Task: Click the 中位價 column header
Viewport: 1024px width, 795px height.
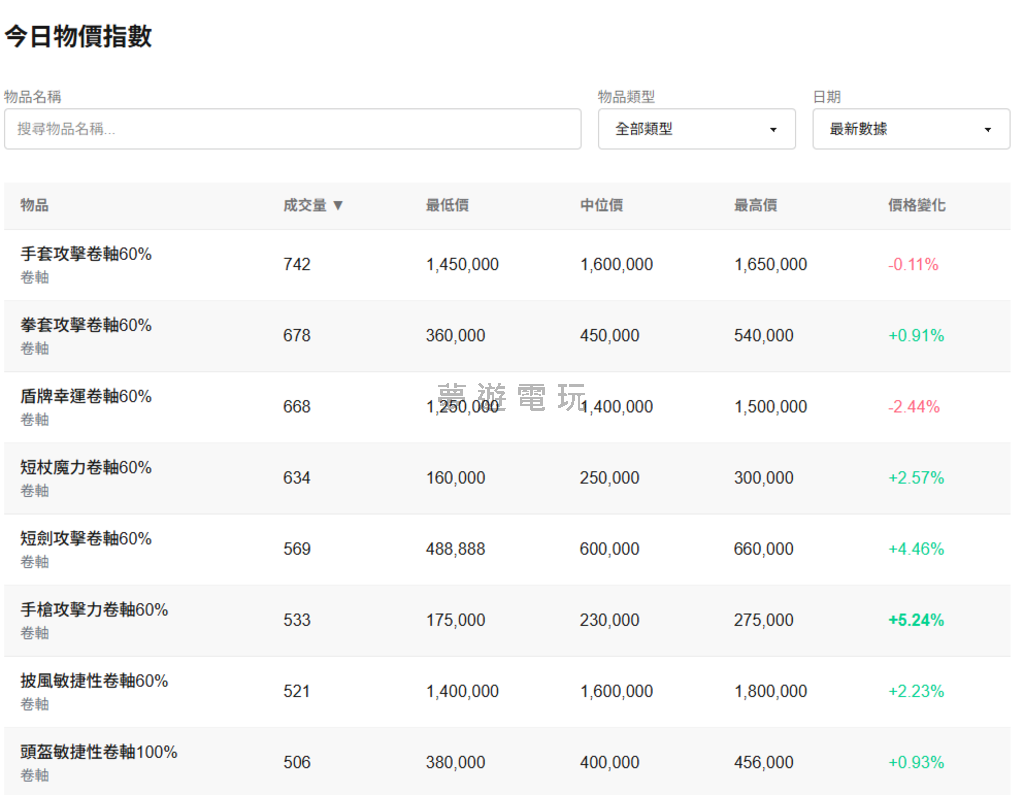Action: click(601, 205)
